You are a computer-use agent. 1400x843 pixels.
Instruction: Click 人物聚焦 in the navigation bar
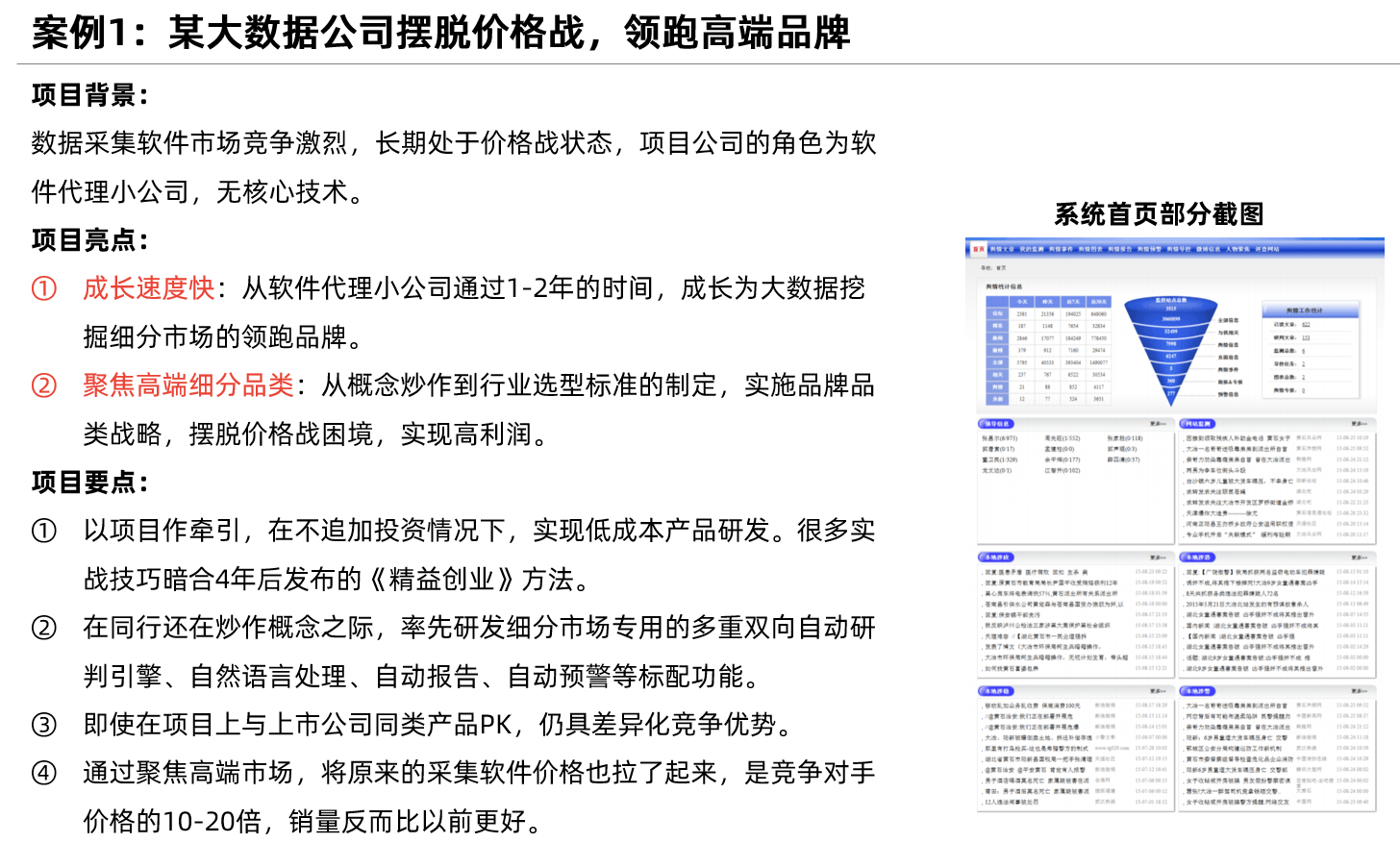[1237, 249]
